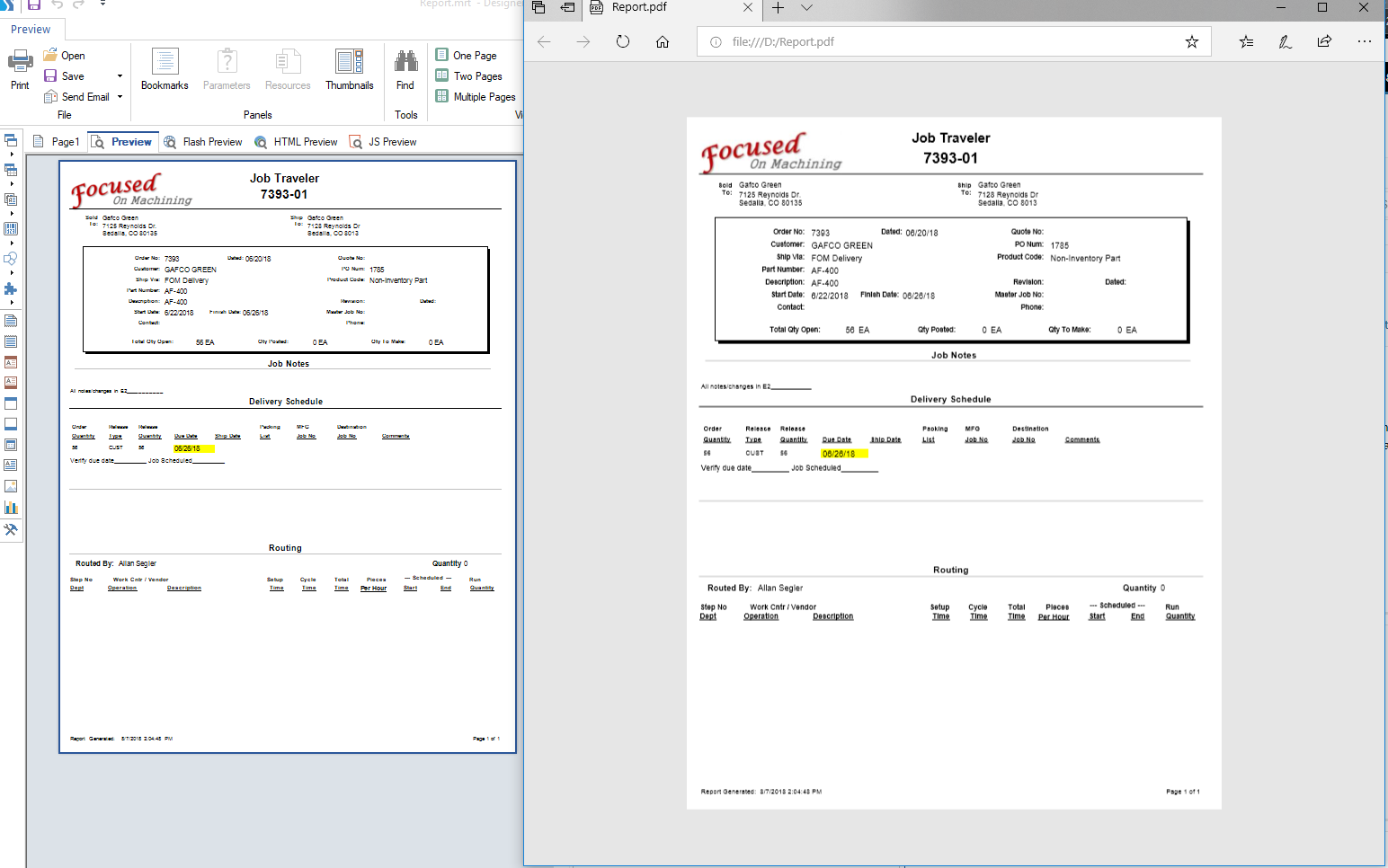Select the cross bands toolbox icon

click(x=11, y=170)
